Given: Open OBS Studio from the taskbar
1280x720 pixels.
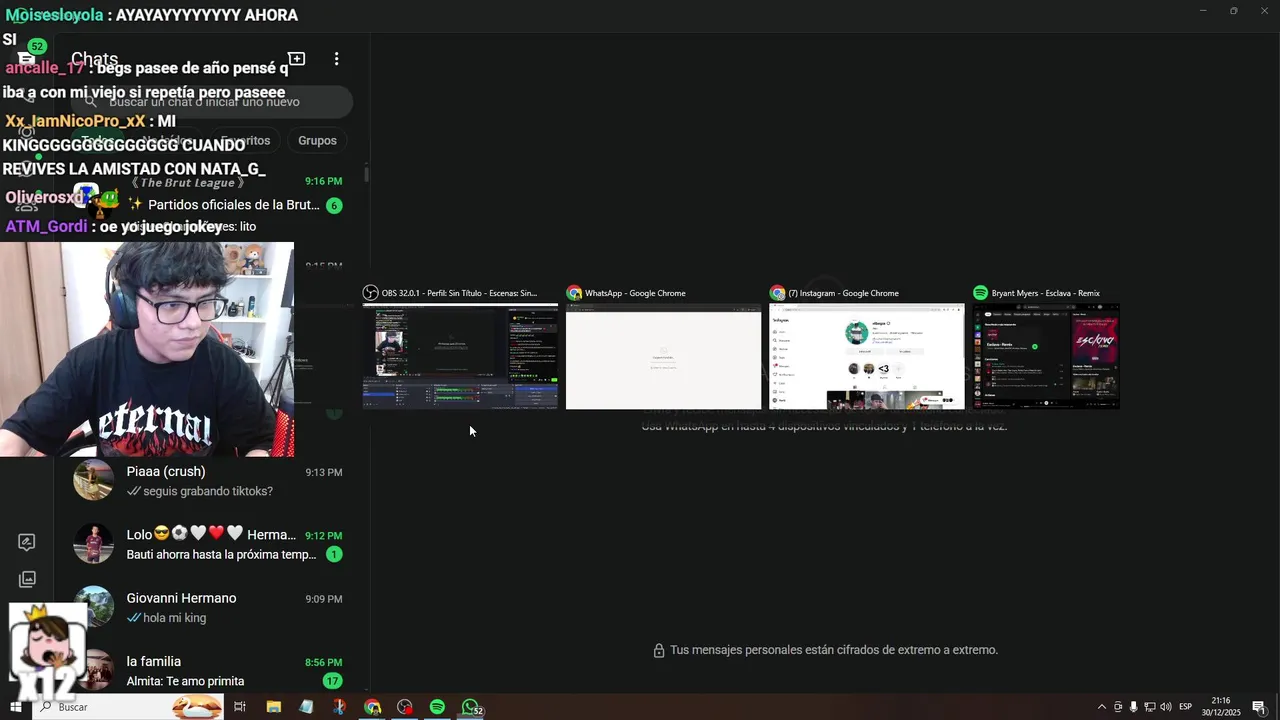Looking at the screenshot, I should coord(404,707).
